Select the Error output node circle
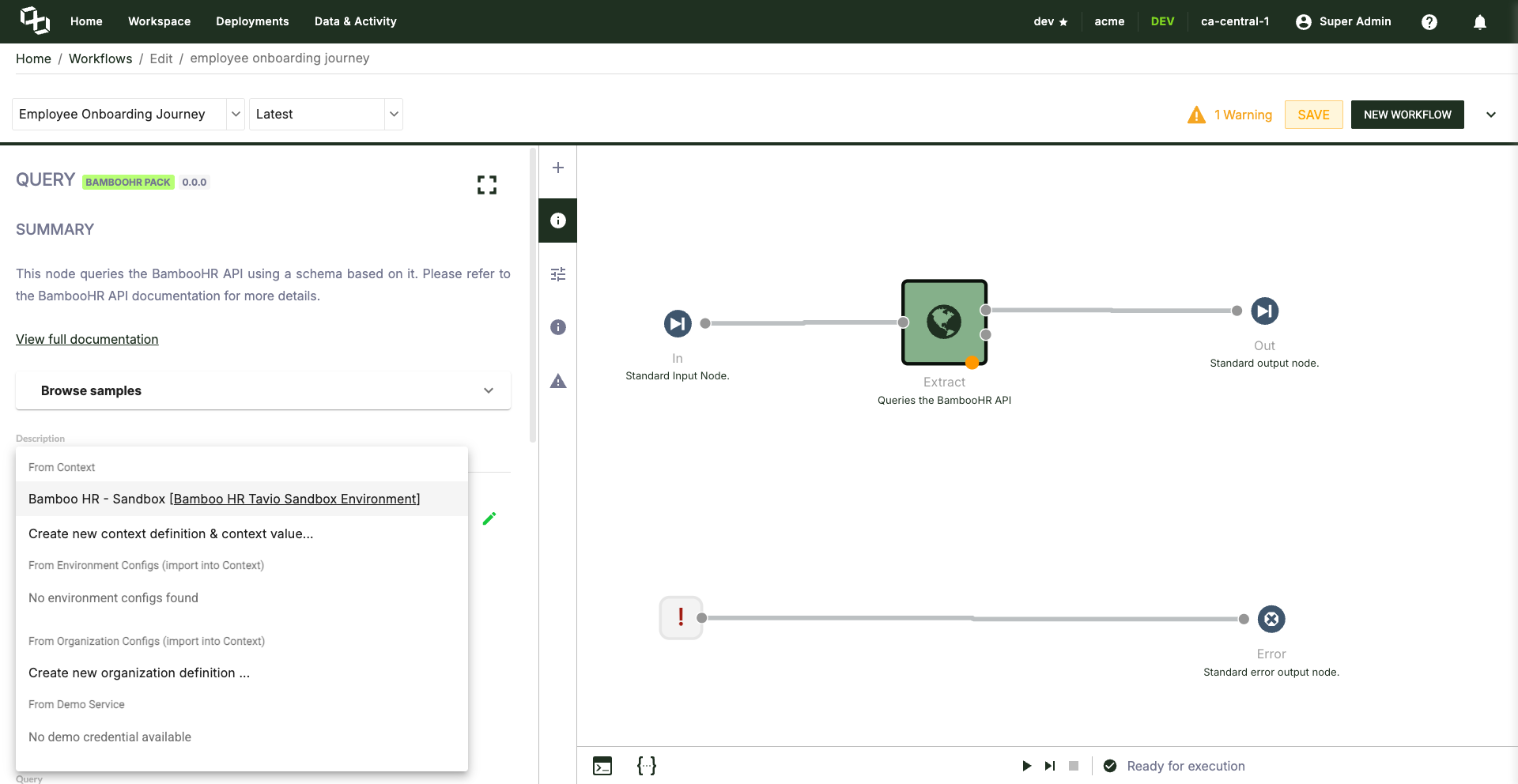 [x=1271, y=619]
